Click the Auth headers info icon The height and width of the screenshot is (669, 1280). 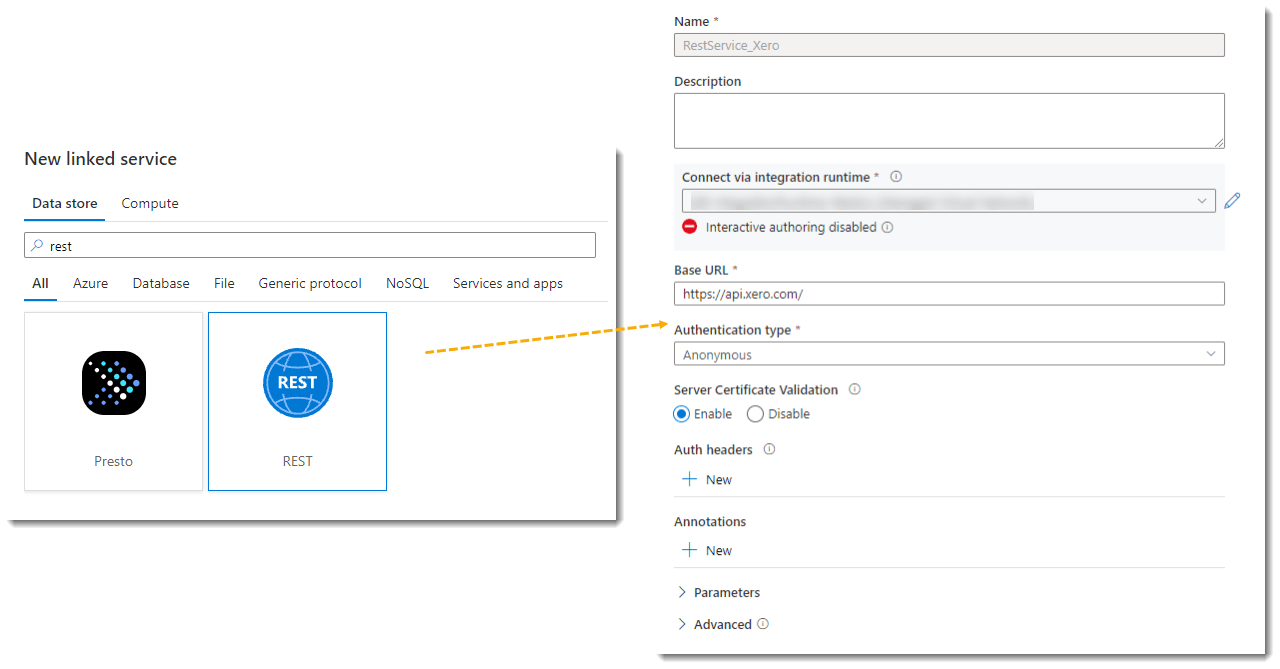point(768,449)
